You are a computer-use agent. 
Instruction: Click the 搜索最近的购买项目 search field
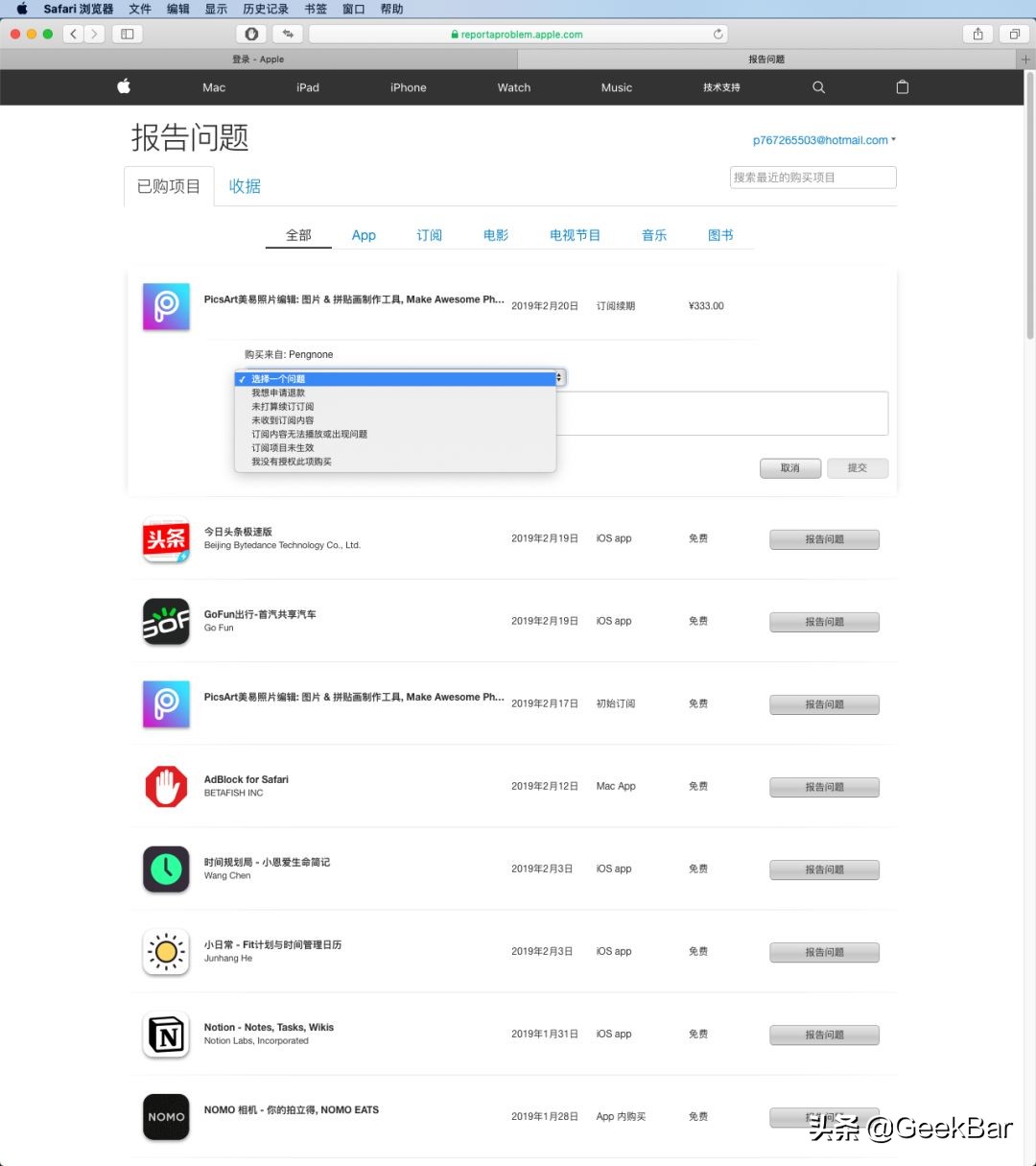(x=812, y=178)
